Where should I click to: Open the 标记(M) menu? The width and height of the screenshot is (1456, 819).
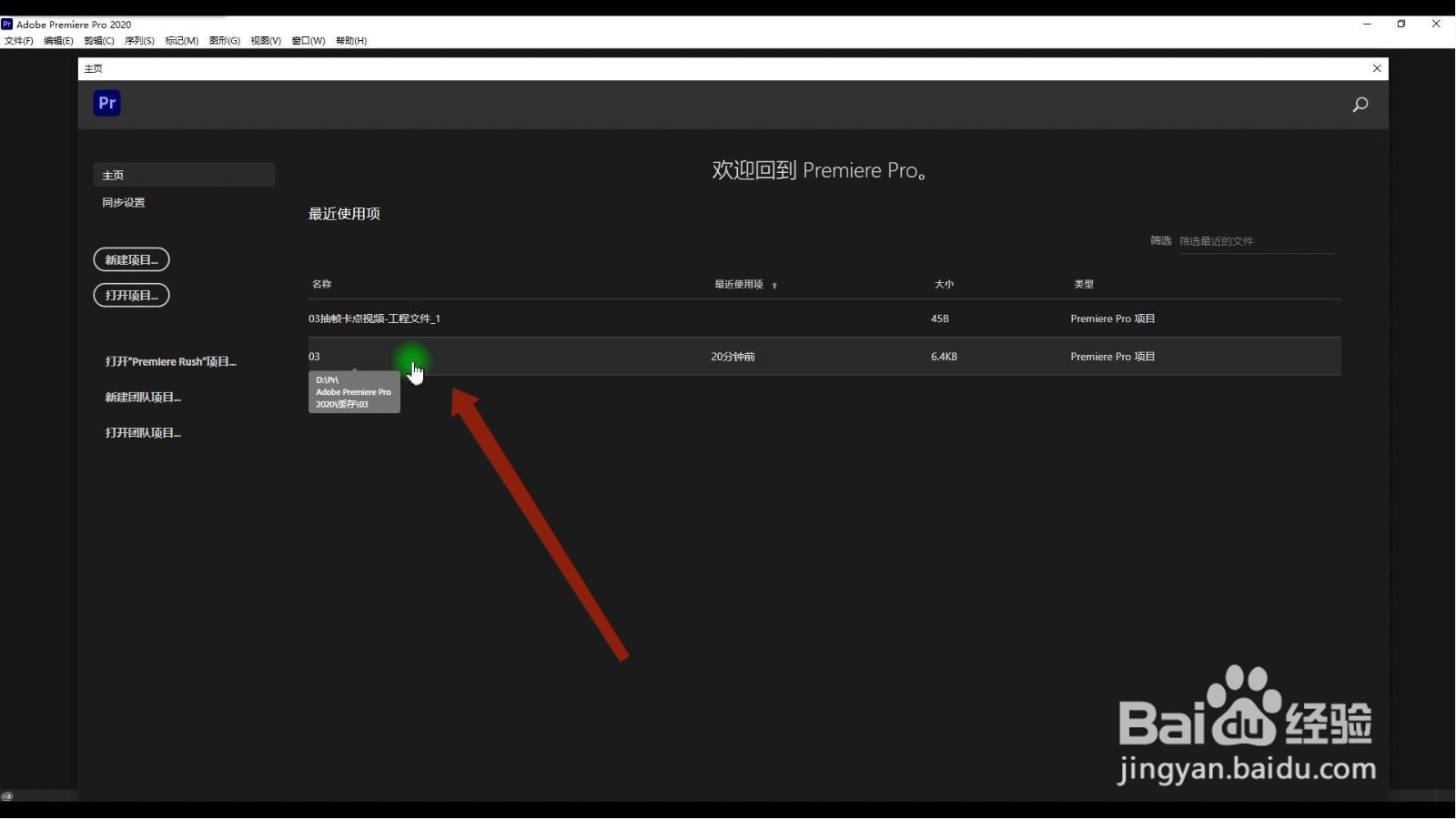(182, 41)
